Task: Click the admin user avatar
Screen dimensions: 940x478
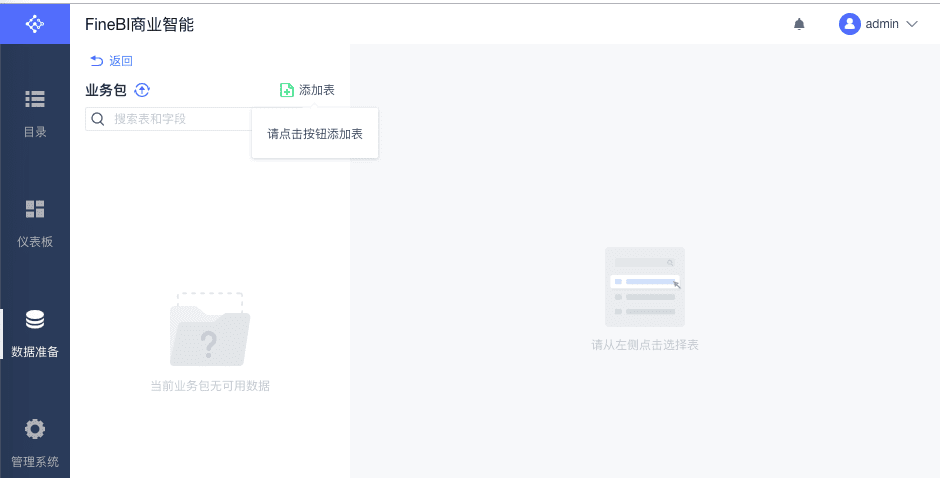Action: (x=849, y=24)
